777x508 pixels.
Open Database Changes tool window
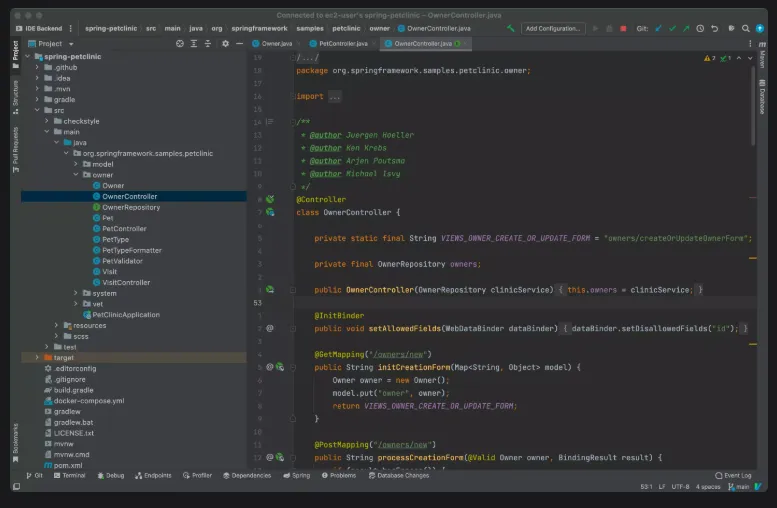pos(399,476)
